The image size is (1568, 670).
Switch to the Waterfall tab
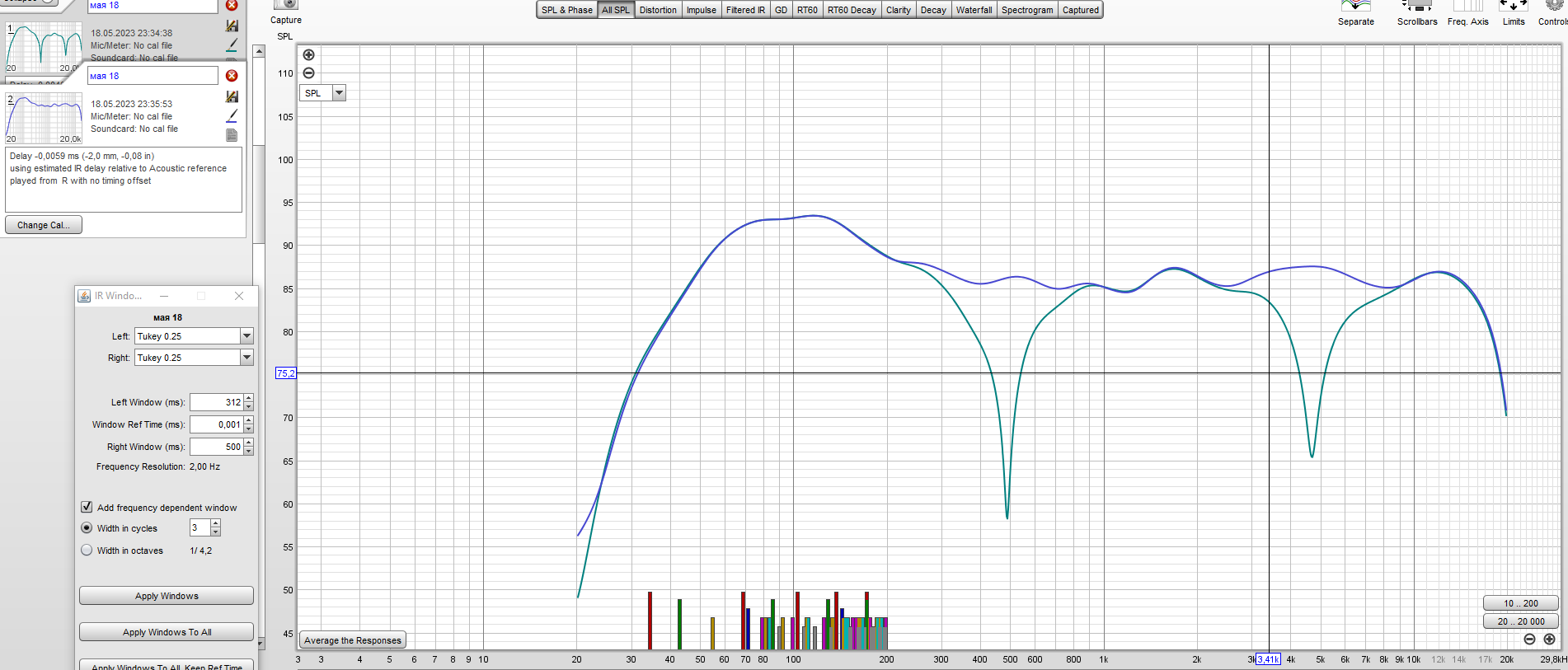coord(974,10)
